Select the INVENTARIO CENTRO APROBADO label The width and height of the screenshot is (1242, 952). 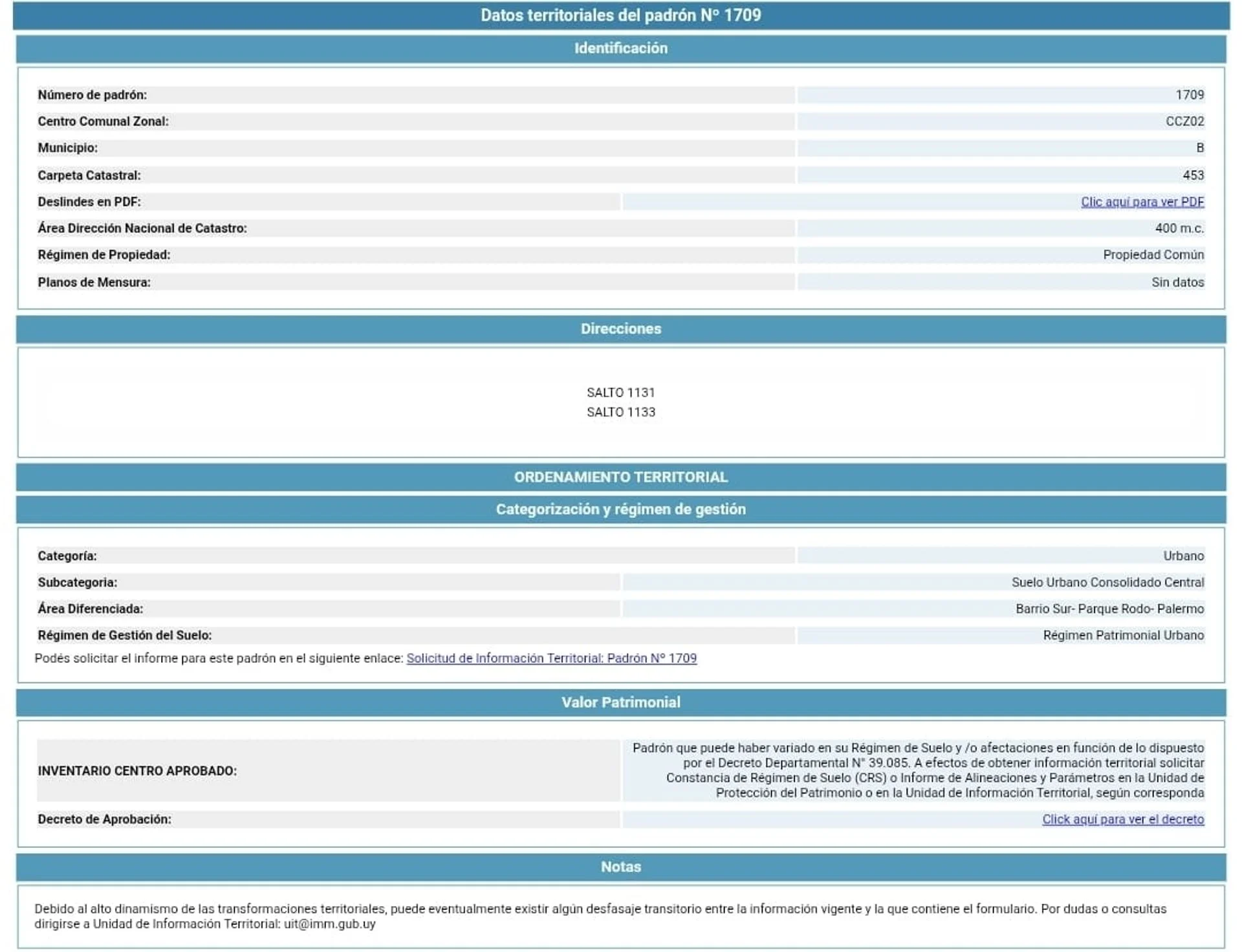(137, 771)
